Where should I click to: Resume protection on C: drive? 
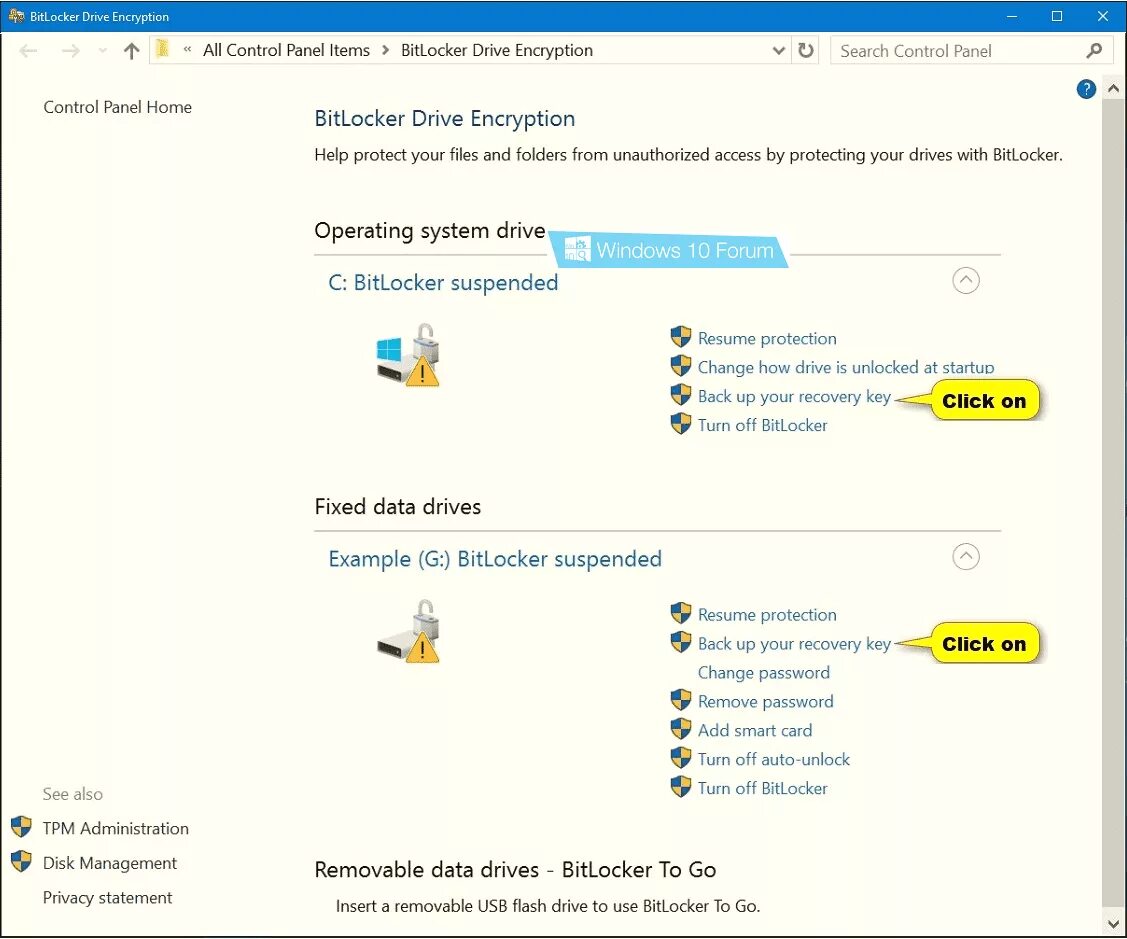tap(767, 339)
